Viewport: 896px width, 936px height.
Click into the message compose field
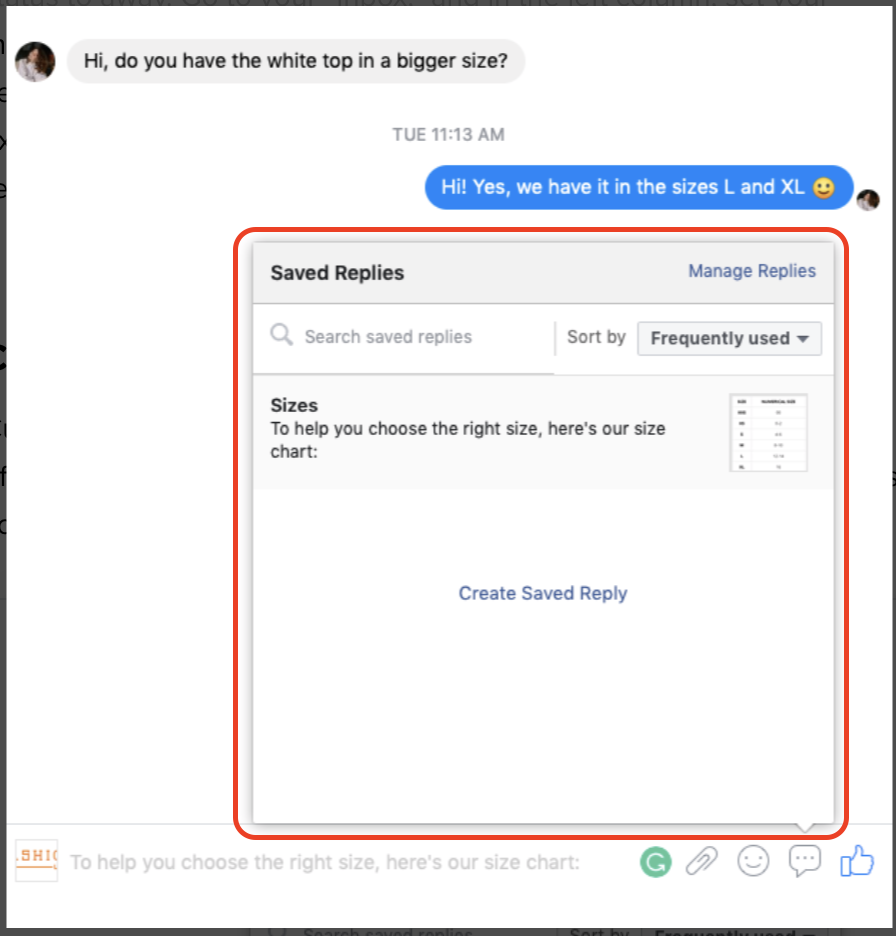click(346, 862)
